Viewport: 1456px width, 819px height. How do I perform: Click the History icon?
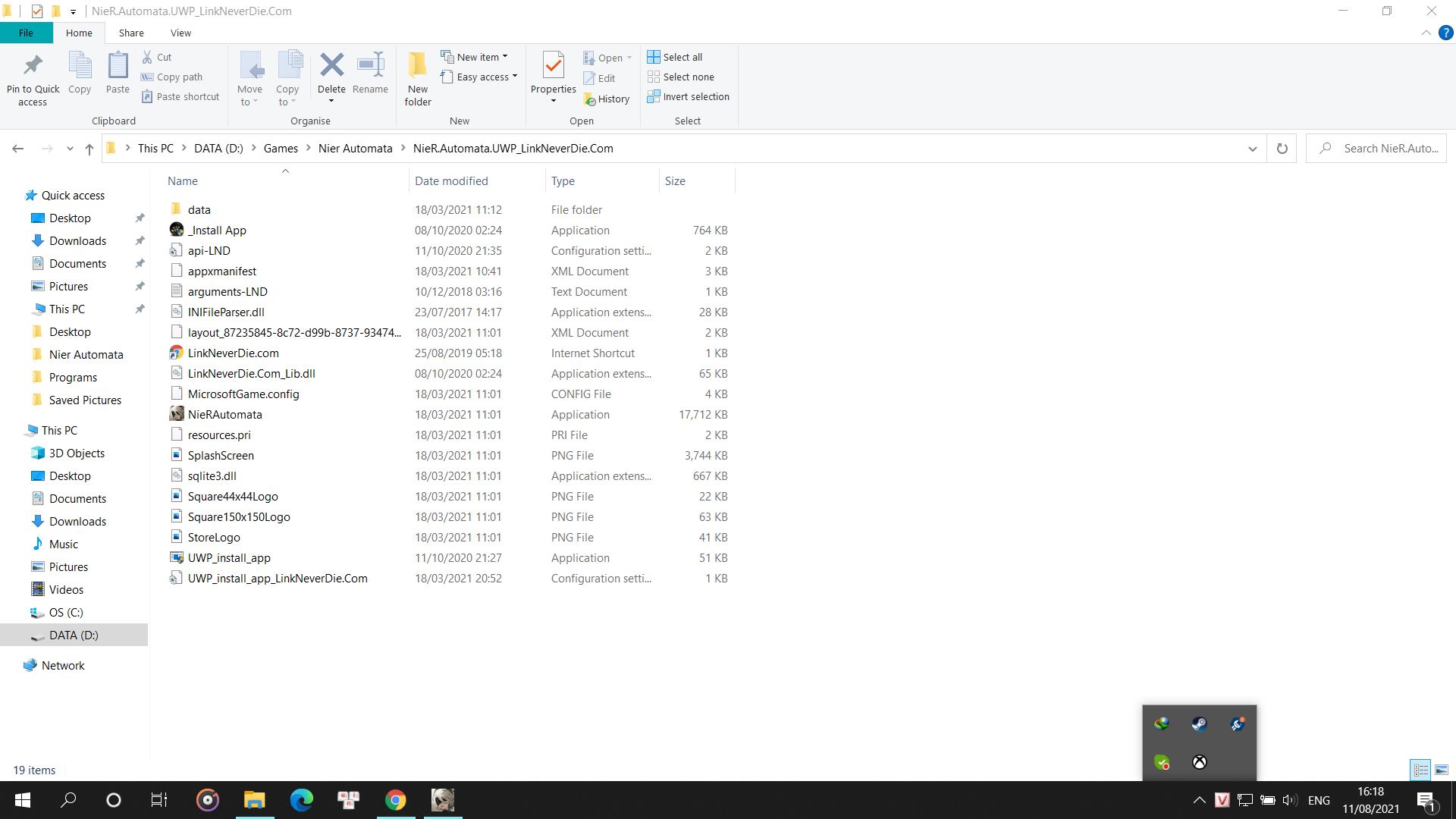[607, 99]
